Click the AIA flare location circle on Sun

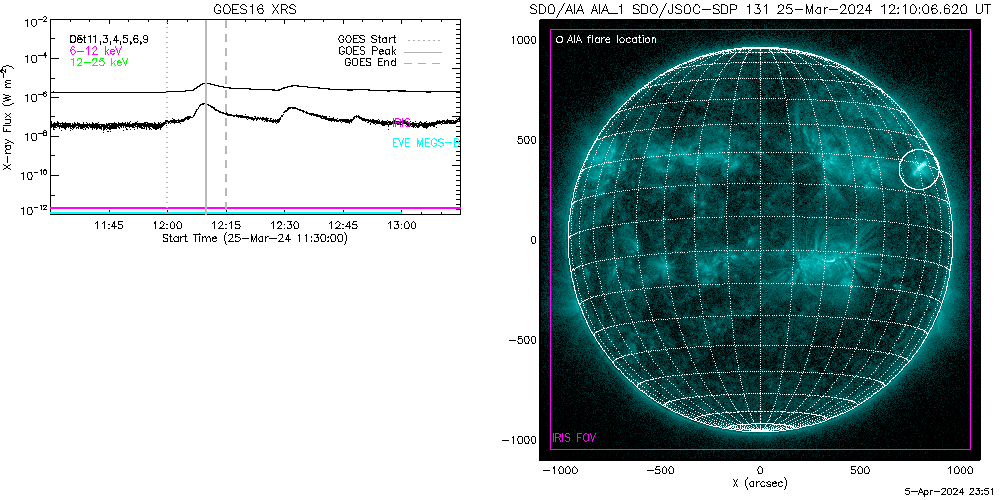click(919, 169)
